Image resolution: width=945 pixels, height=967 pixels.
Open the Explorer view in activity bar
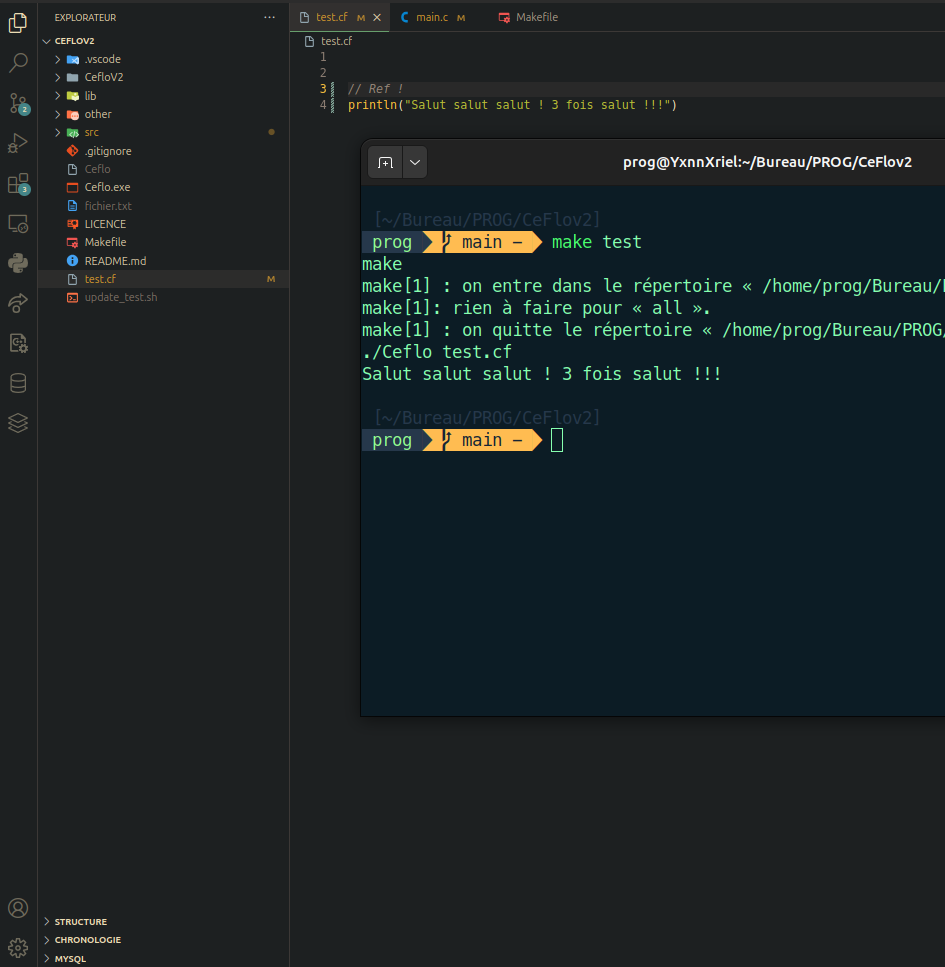(18, 23)
